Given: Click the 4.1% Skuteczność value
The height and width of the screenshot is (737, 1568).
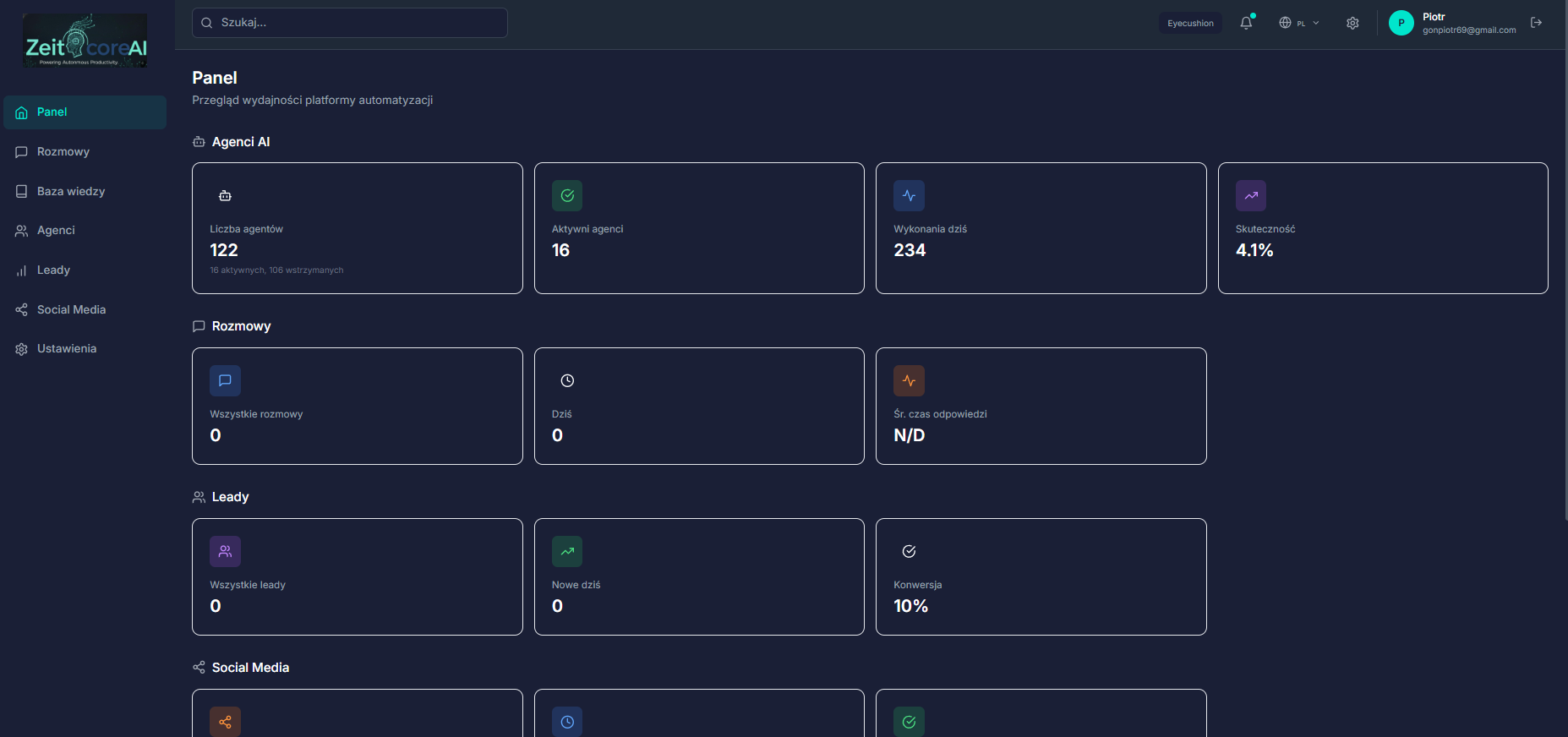Looking at the screenshot, I should pos(1254,250).
